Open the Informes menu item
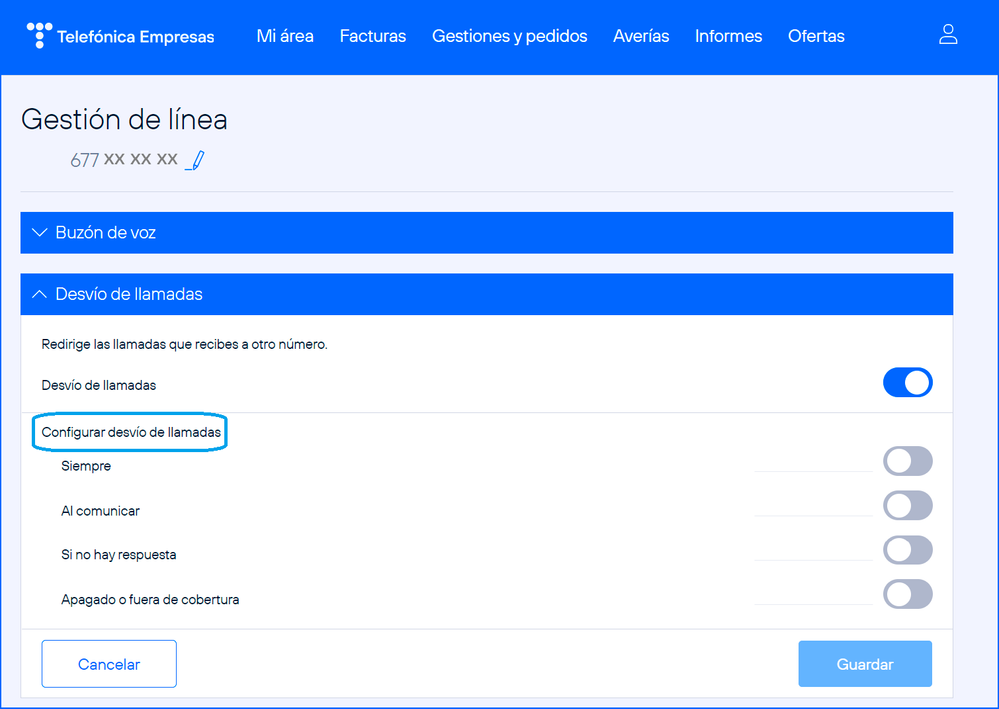Viewport: 999px width, 709px height. click(728, 36)
